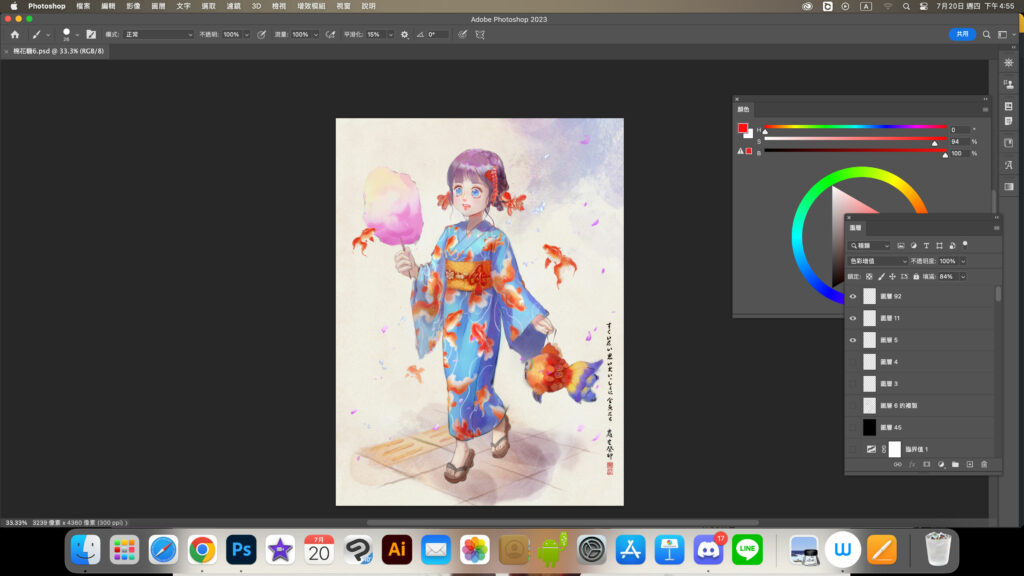
Task: Open the blending mode dropdown showing 正常
Action: (158, 35)
